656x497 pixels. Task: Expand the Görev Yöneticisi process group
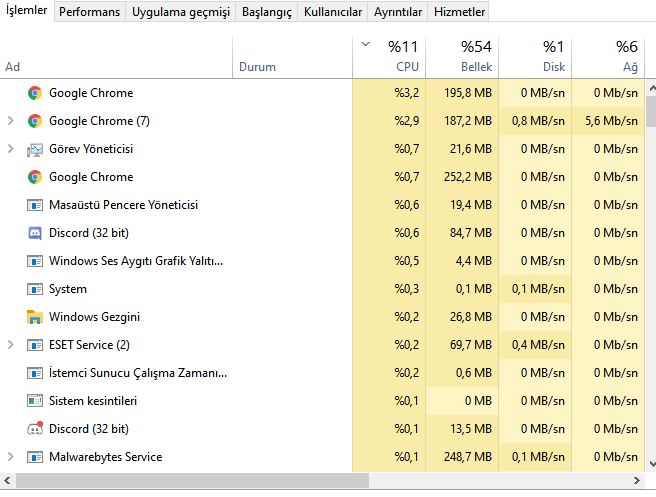[11, 149]
